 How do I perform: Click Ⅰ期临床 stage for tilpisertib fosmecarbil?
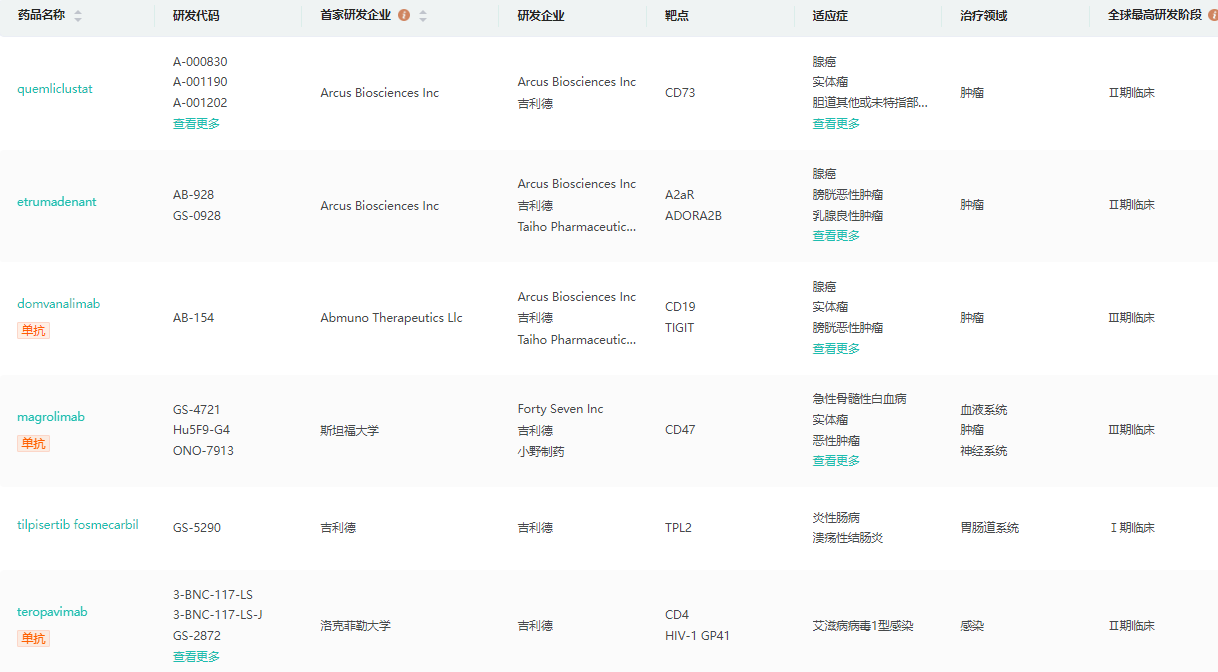click(x=1132, y=528)
